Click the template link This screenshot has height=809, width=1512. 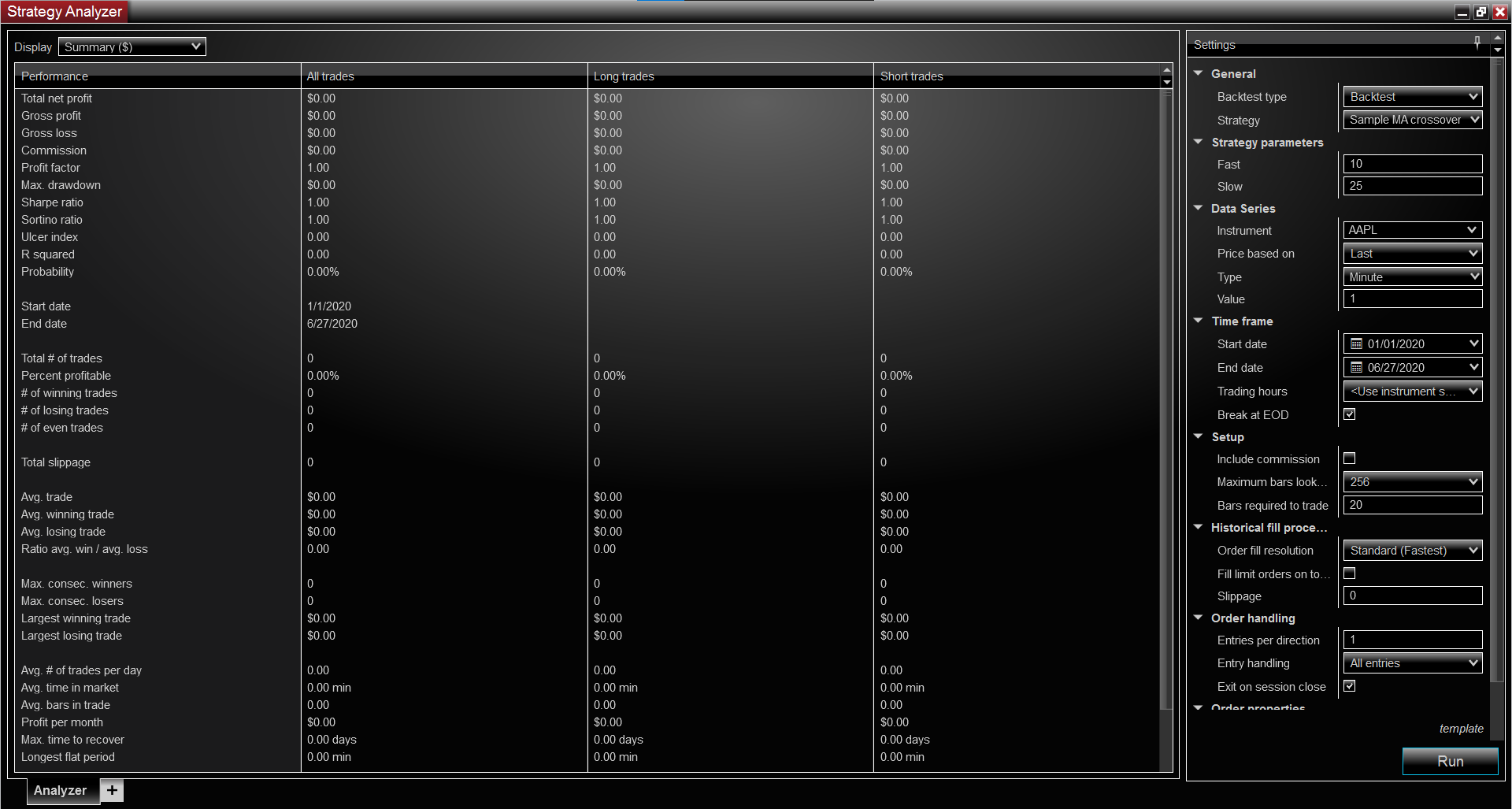(x=1461, y=729)
